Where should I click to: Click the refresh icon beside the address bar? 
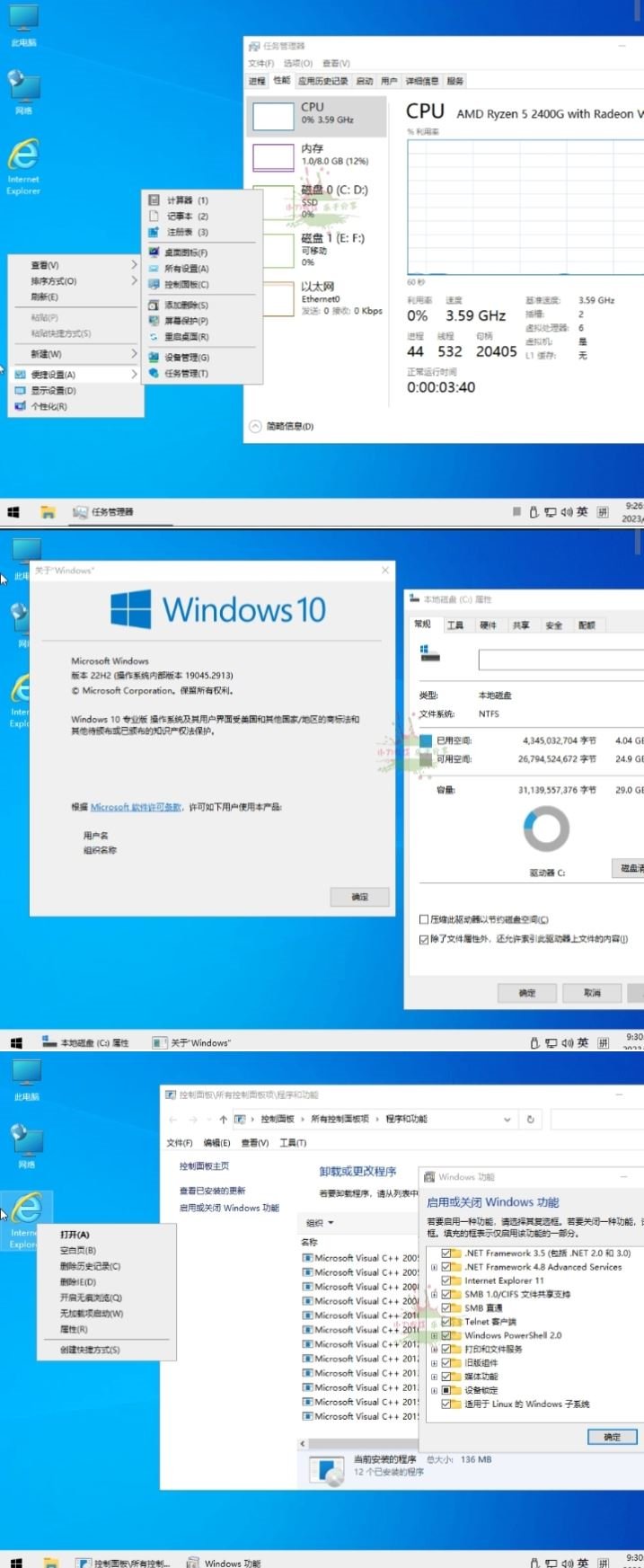(530, 1120)
